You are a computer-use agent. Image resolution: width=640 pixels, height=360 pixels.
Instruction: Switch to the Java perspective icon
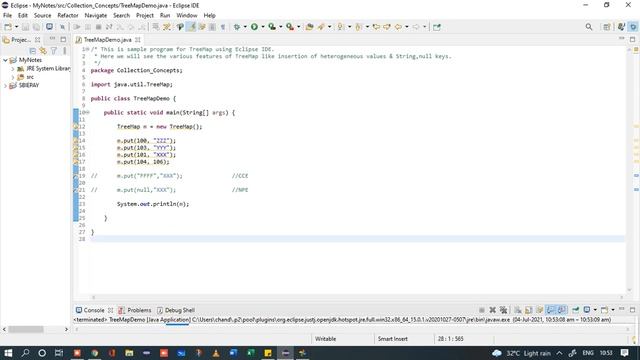[633, 27]
